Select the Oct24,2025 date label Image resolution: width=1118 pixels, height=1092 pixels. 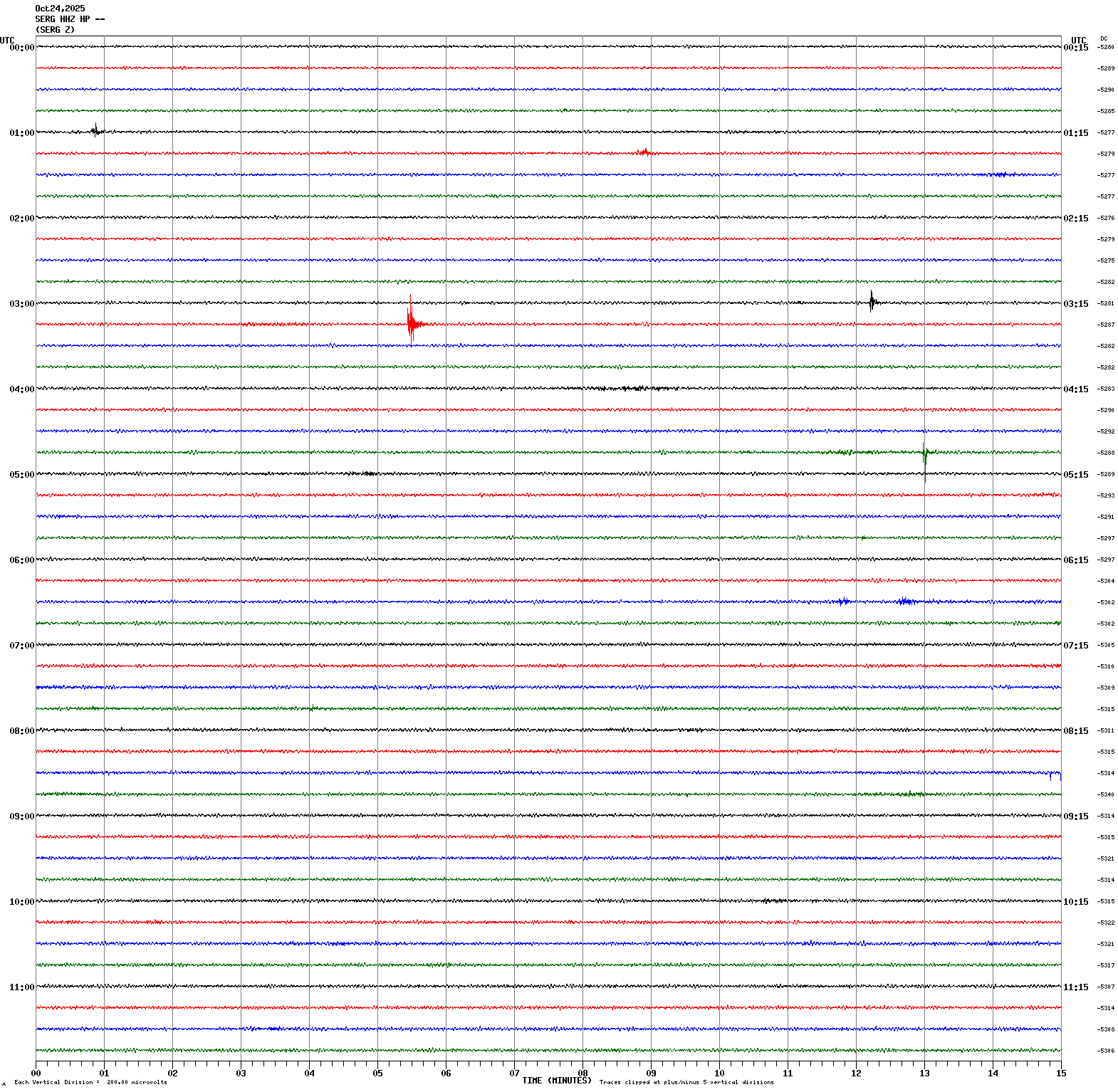(60, 9)
